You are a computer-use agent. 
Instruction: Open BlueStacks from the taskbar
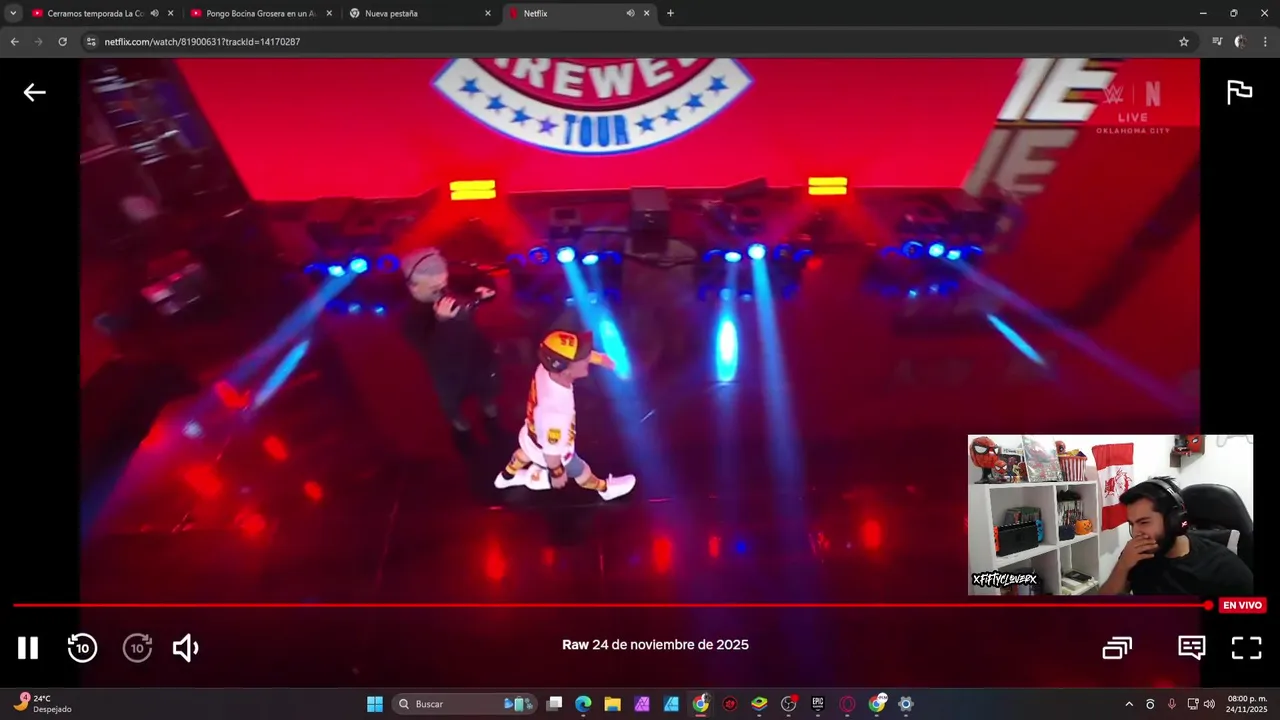(760, 704)
